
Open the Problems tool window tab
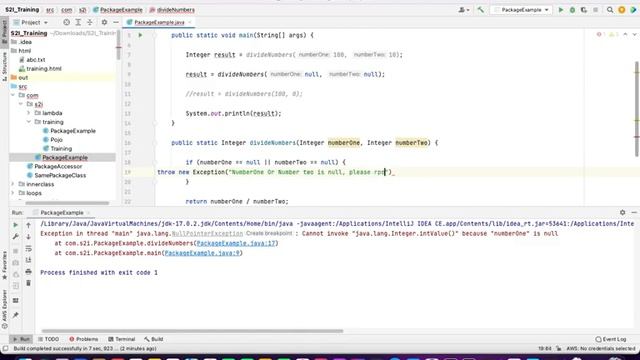(84, 339)
